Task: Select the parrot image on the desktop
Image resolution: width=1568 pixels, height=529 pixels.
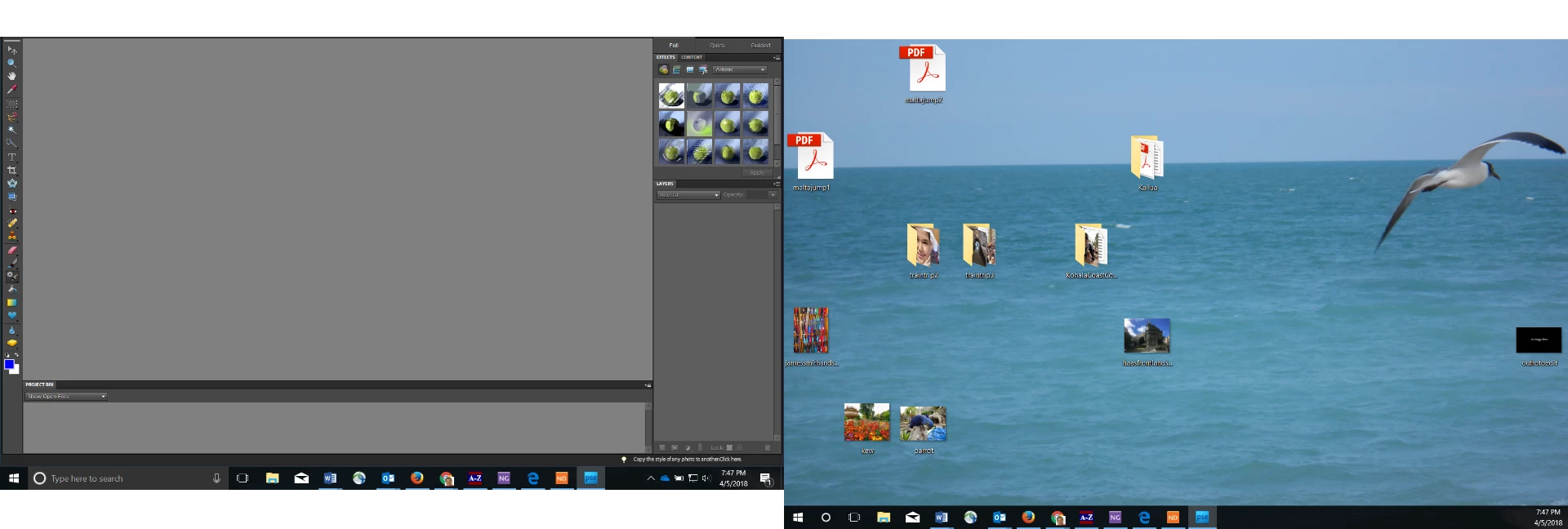Action: [x=923, y=429]
